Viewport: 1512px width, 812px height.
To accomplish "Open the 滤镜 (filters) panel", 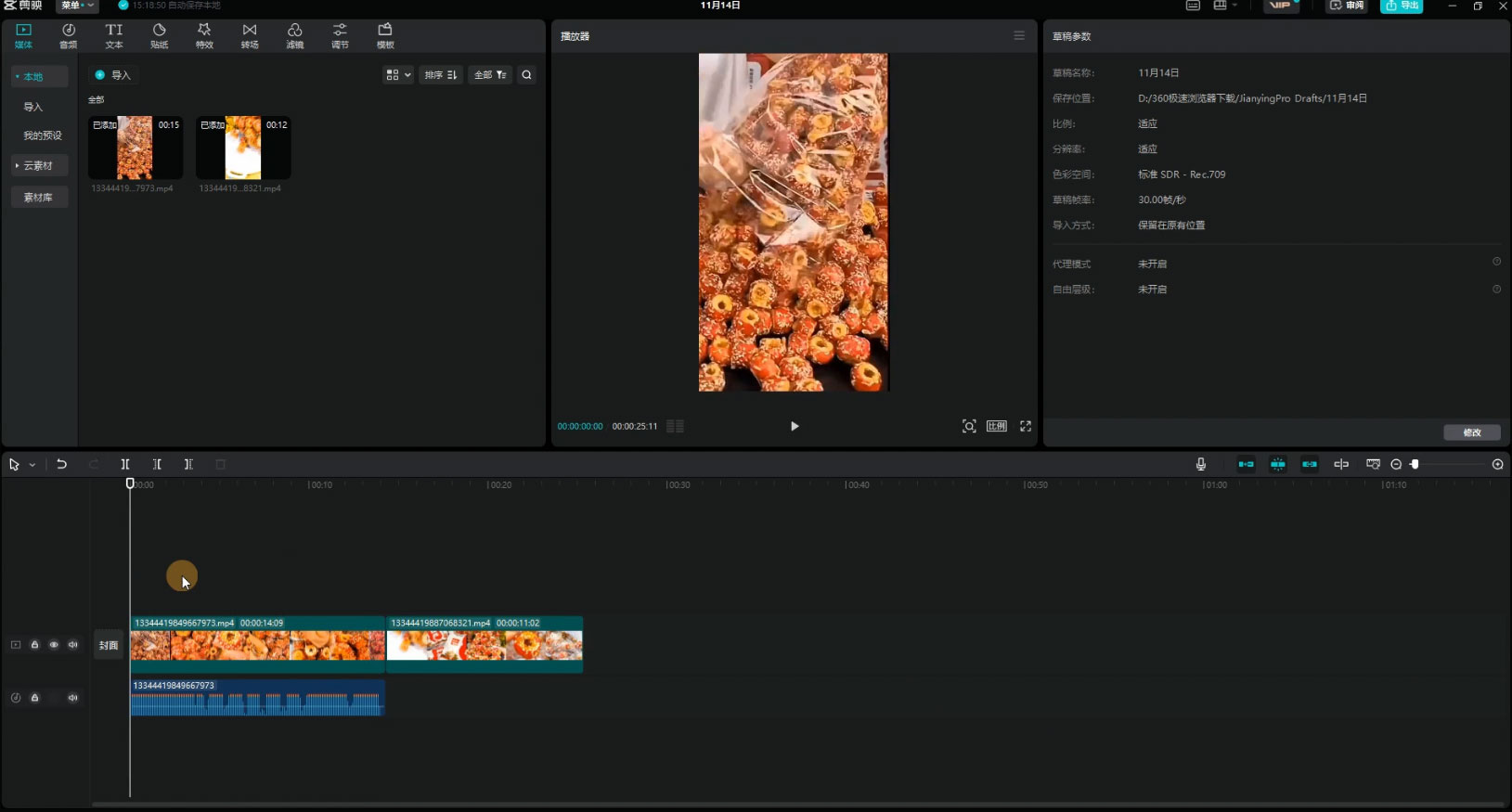I will click(294, 35).
